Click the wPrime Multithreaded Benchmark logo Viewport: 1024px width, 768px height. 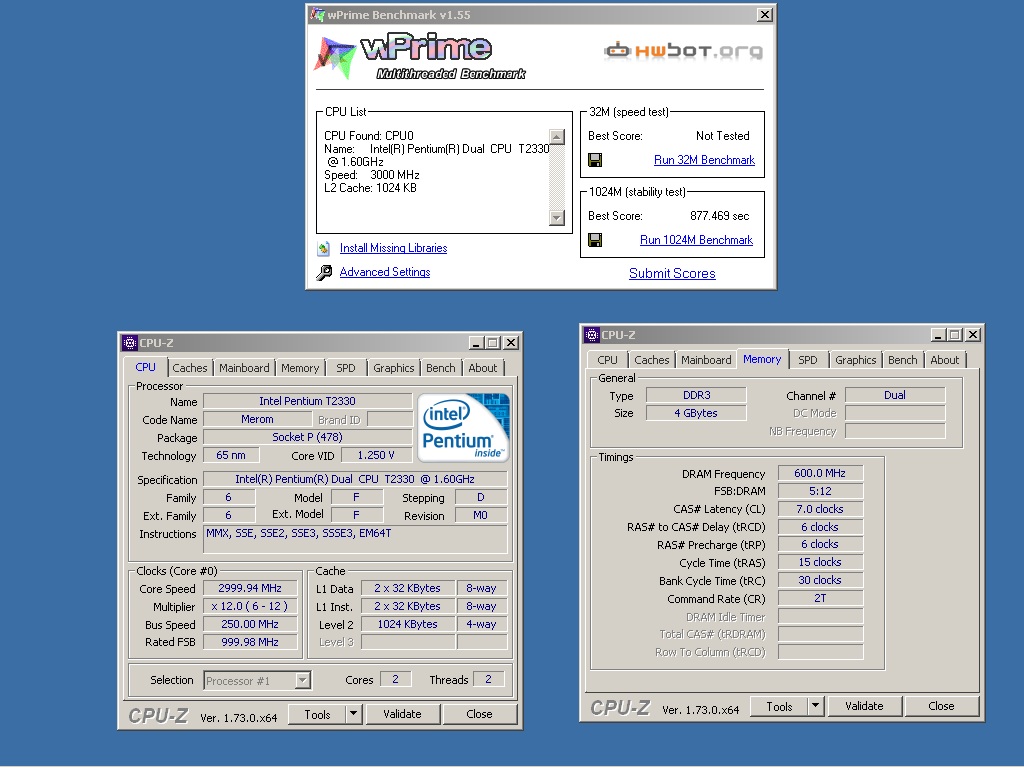[x=421, y=57]
